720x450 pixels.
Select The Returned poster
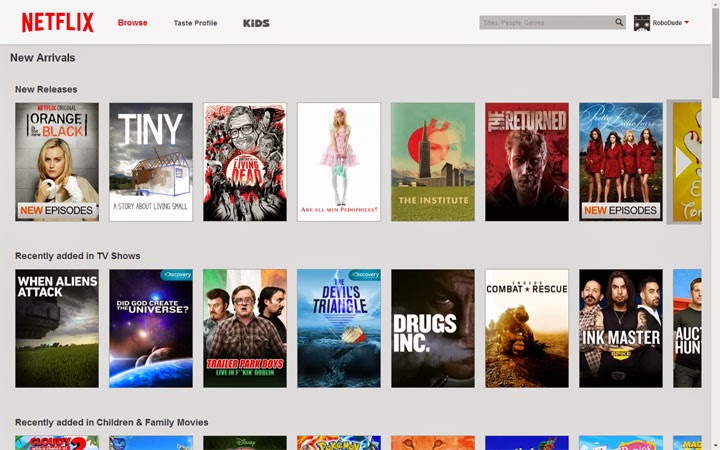(x=527, y=162)
